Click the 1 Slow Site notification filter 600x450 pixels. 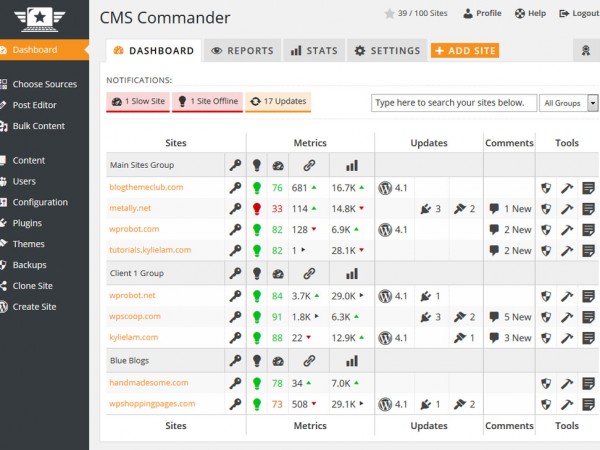click(138, 102)
